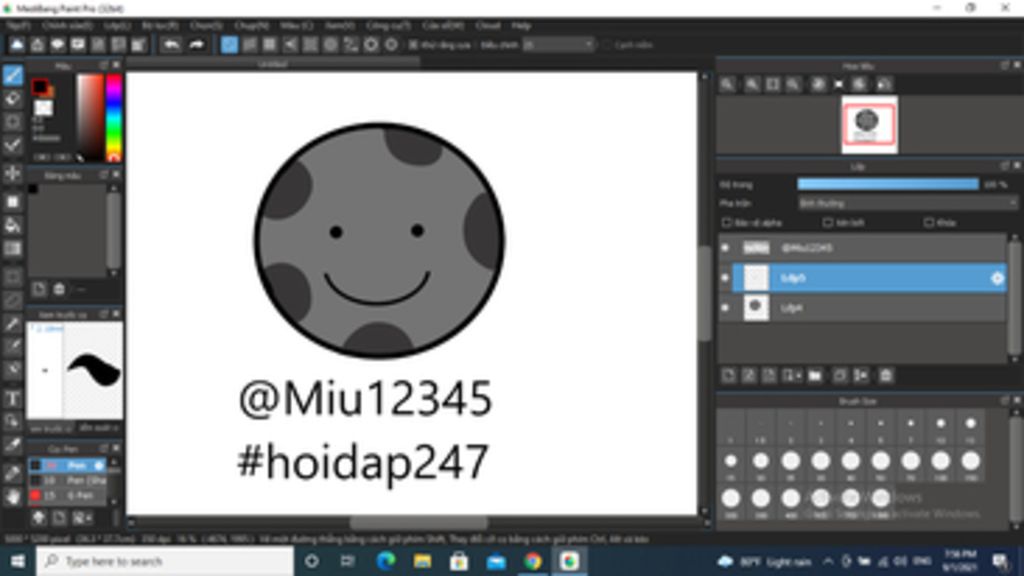Click the add color icon in palette panel
1024x576 pixels.
(x=39, y=289)
